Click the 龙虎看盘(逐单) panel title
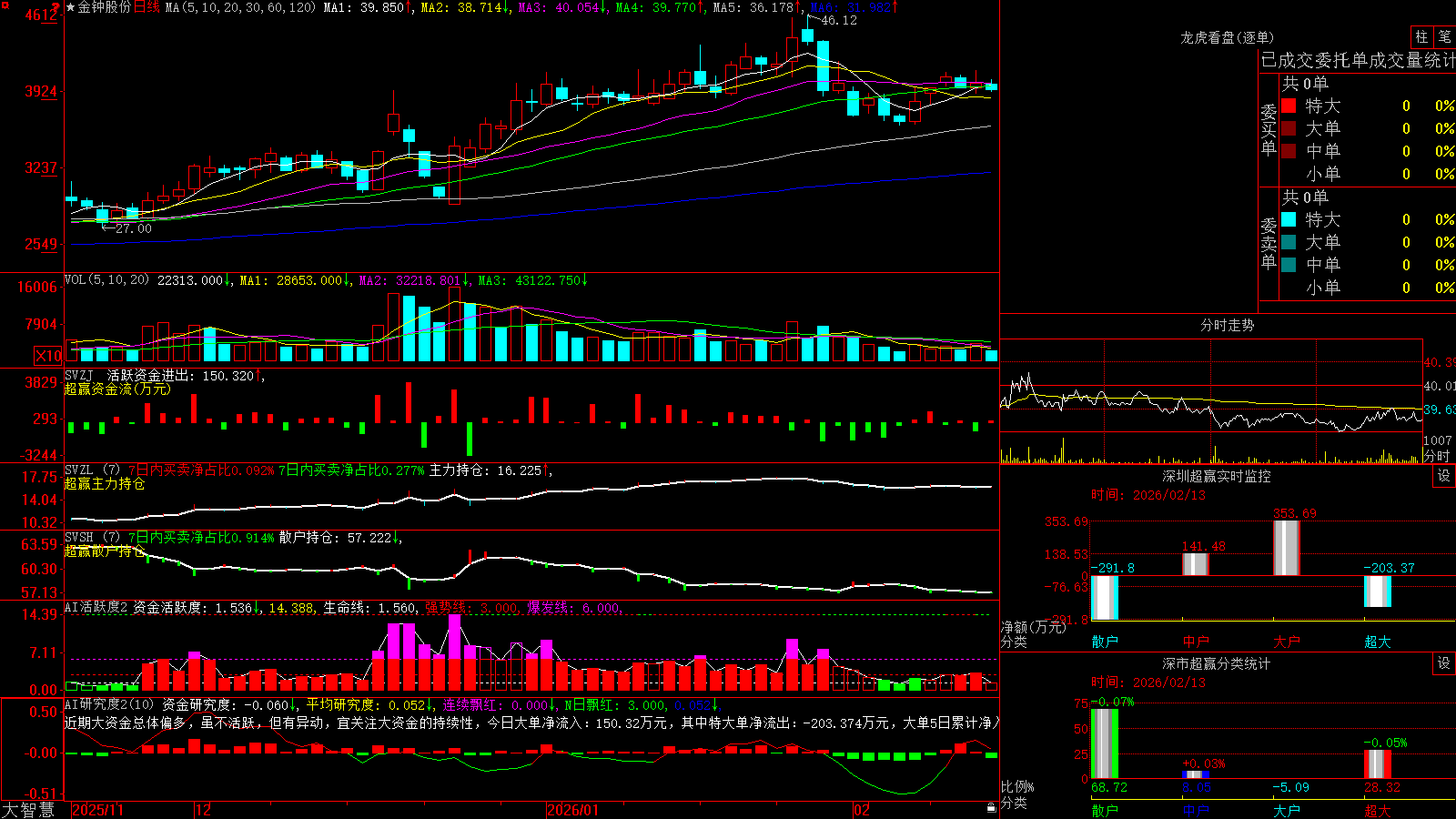The width and height of the screenshot is (1456, 819). (x=1227, y=37)
